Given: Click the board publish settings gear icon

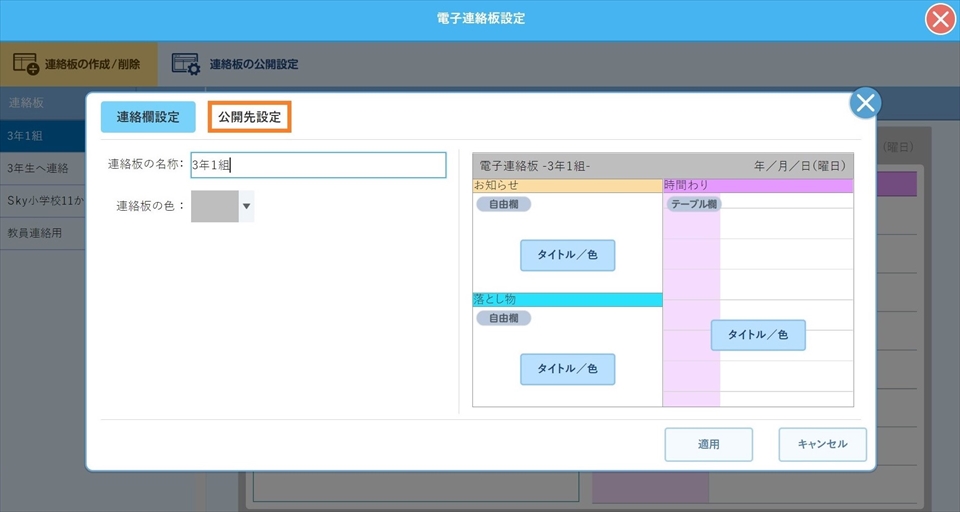Looking at the screenshot, I should pyautogui.click(x=185, y=64).
